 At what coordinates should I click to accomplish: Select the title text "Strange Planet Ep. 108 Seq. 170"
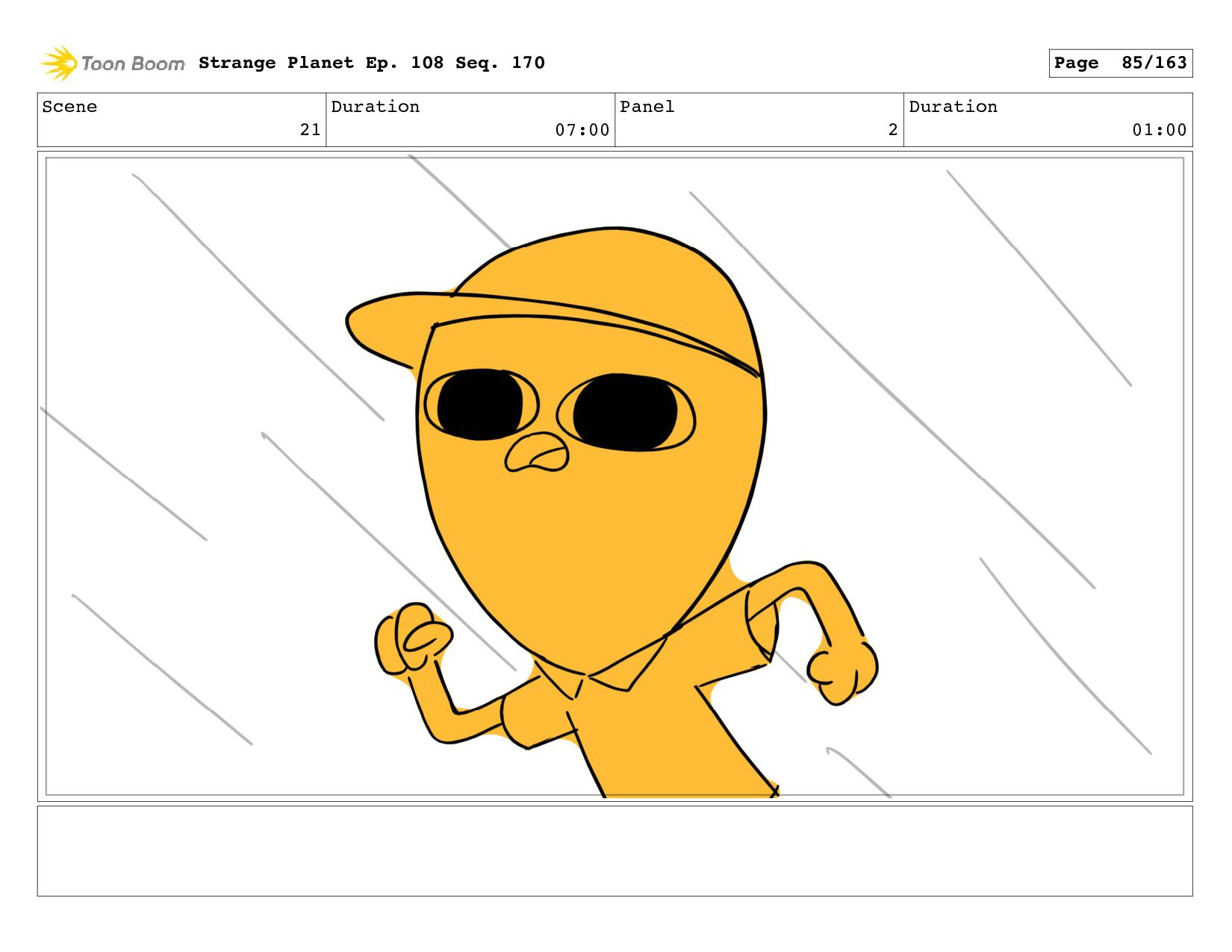pos(372,63)
